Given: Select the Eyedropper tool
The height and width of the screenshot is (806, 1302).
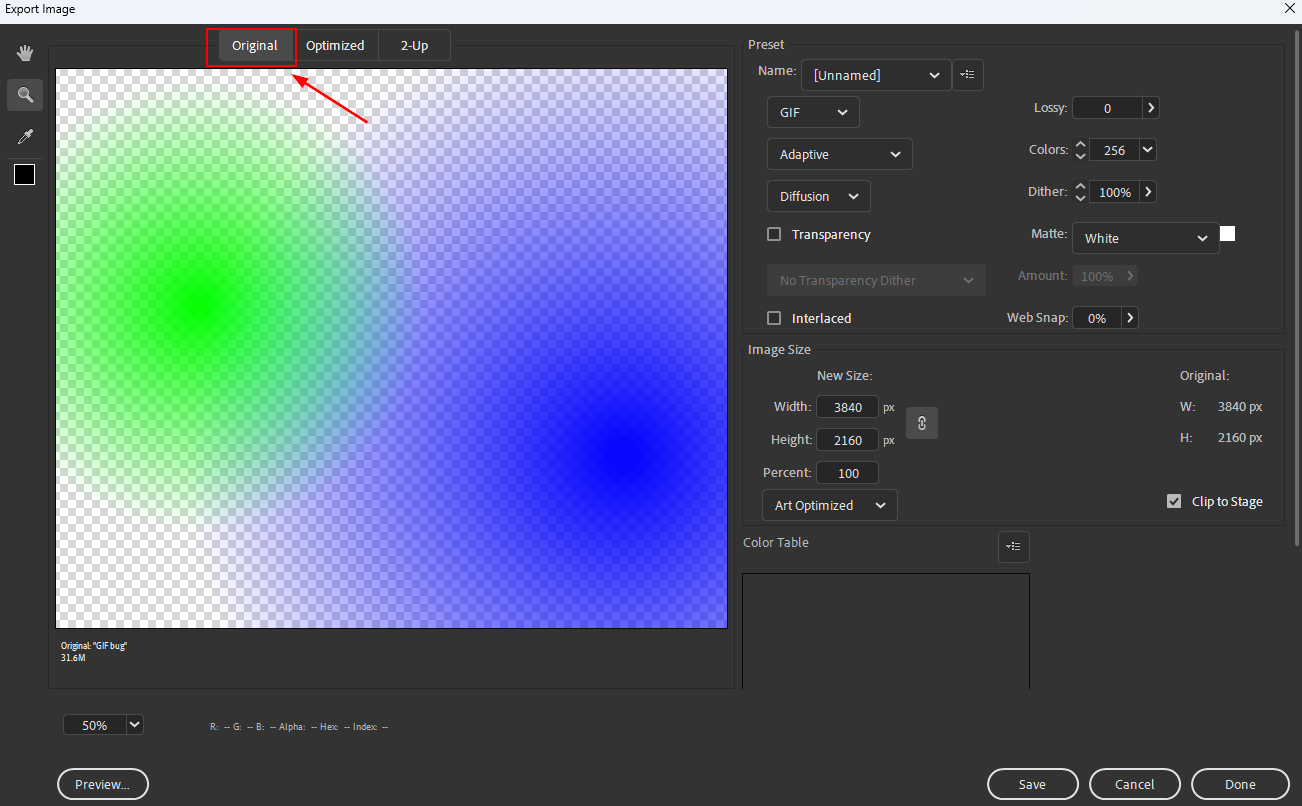Looking at the screenshot, I should 24,136.
